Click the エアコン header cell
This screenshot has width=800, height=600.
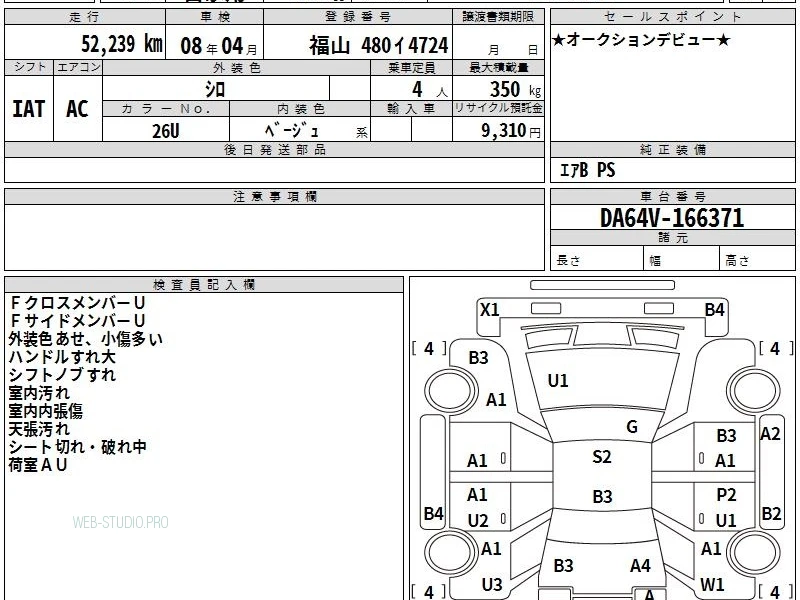pyautogui.click(x=78, y=67)
